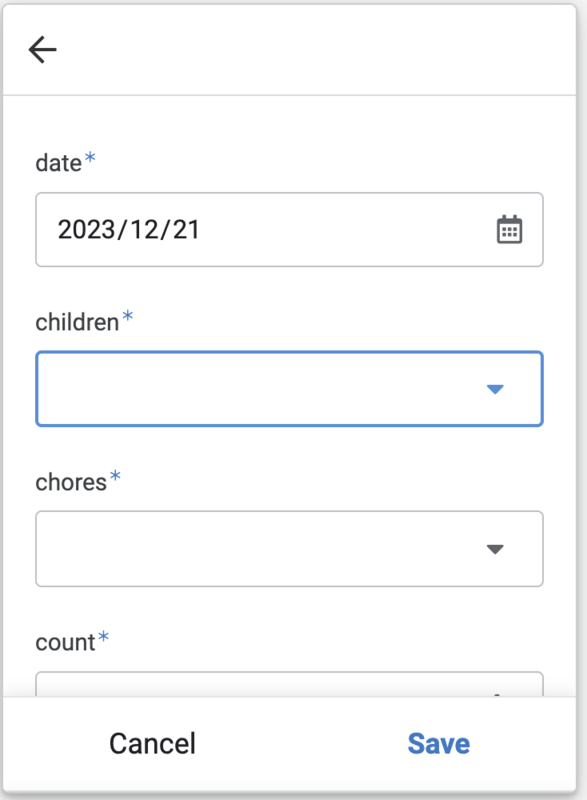Click the 2023/12/21 date value
The image size is (587, 800).
tap(129, 230)
